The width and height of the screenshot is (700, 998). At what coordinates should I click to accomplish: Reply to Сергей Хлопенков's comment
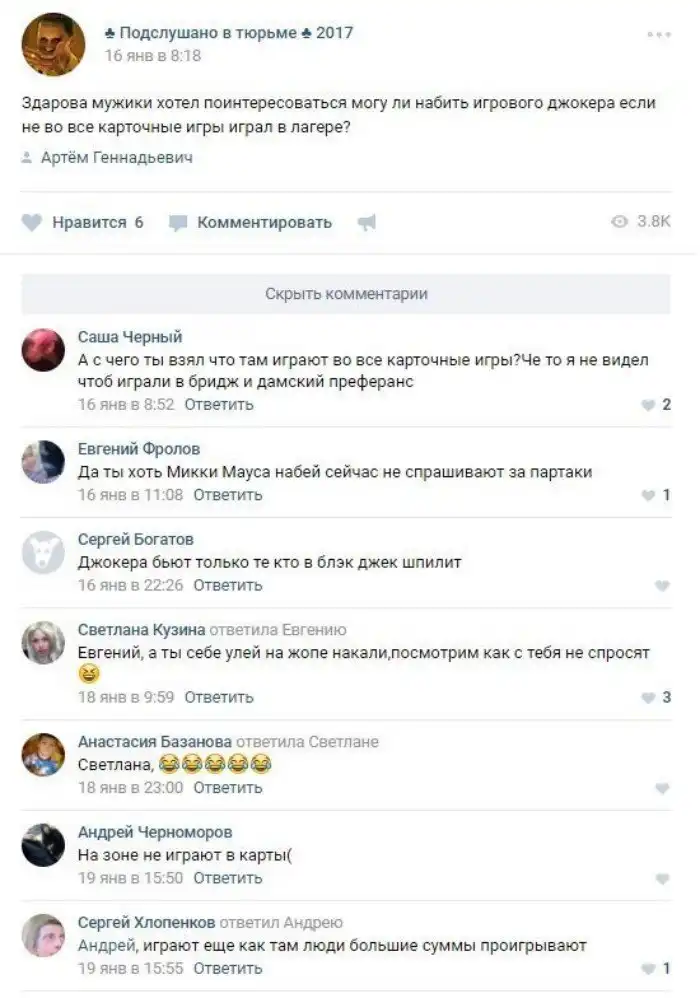tap(228, 969)
